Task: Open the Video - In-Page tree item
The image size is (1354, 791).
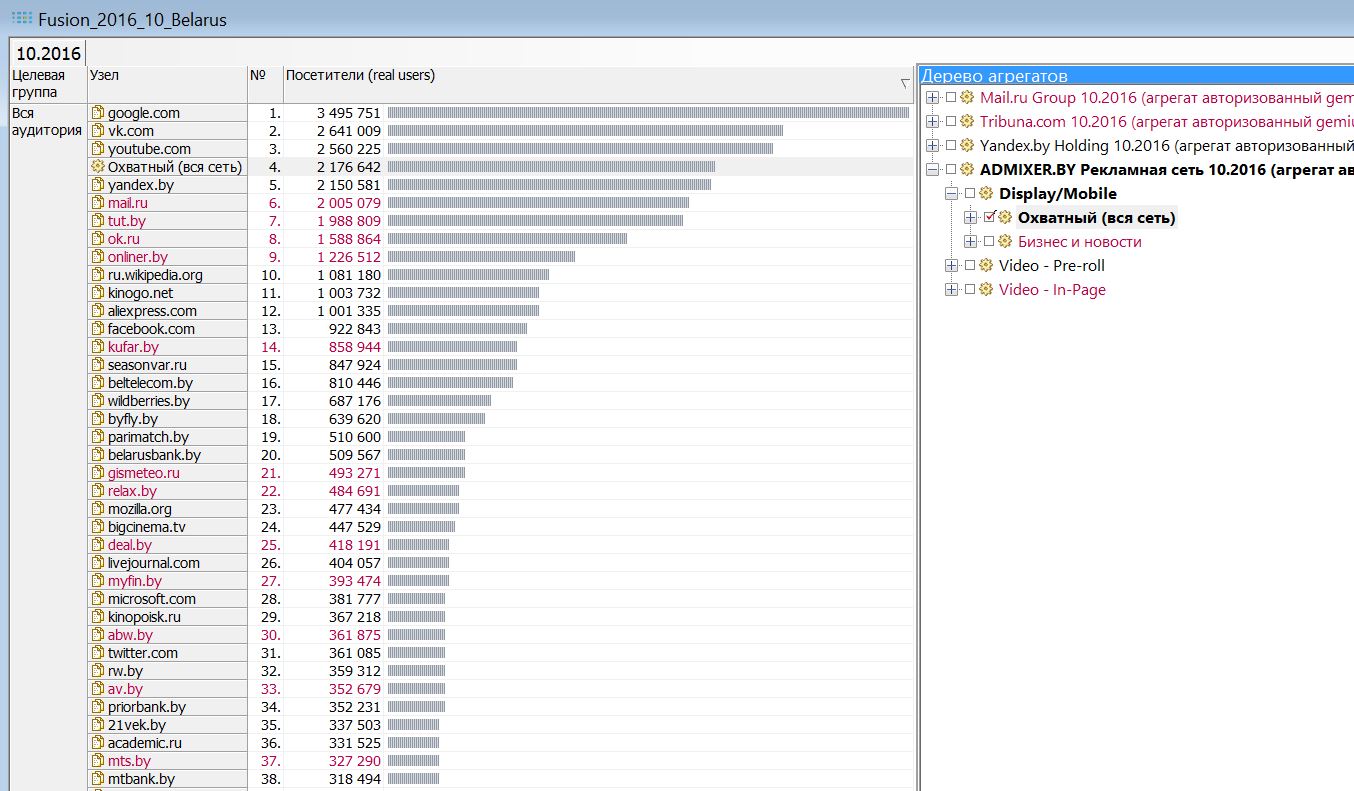Action: click(x=1052, y=289)
